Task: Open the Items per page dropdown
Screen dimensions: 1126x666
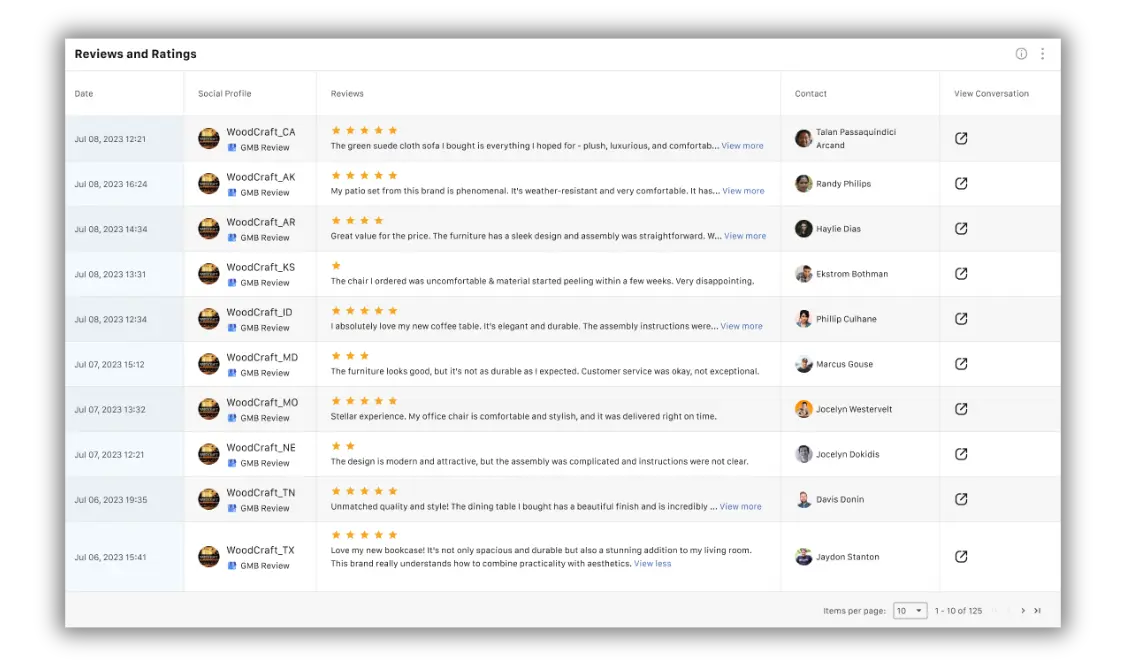Action: coord(910,611)
